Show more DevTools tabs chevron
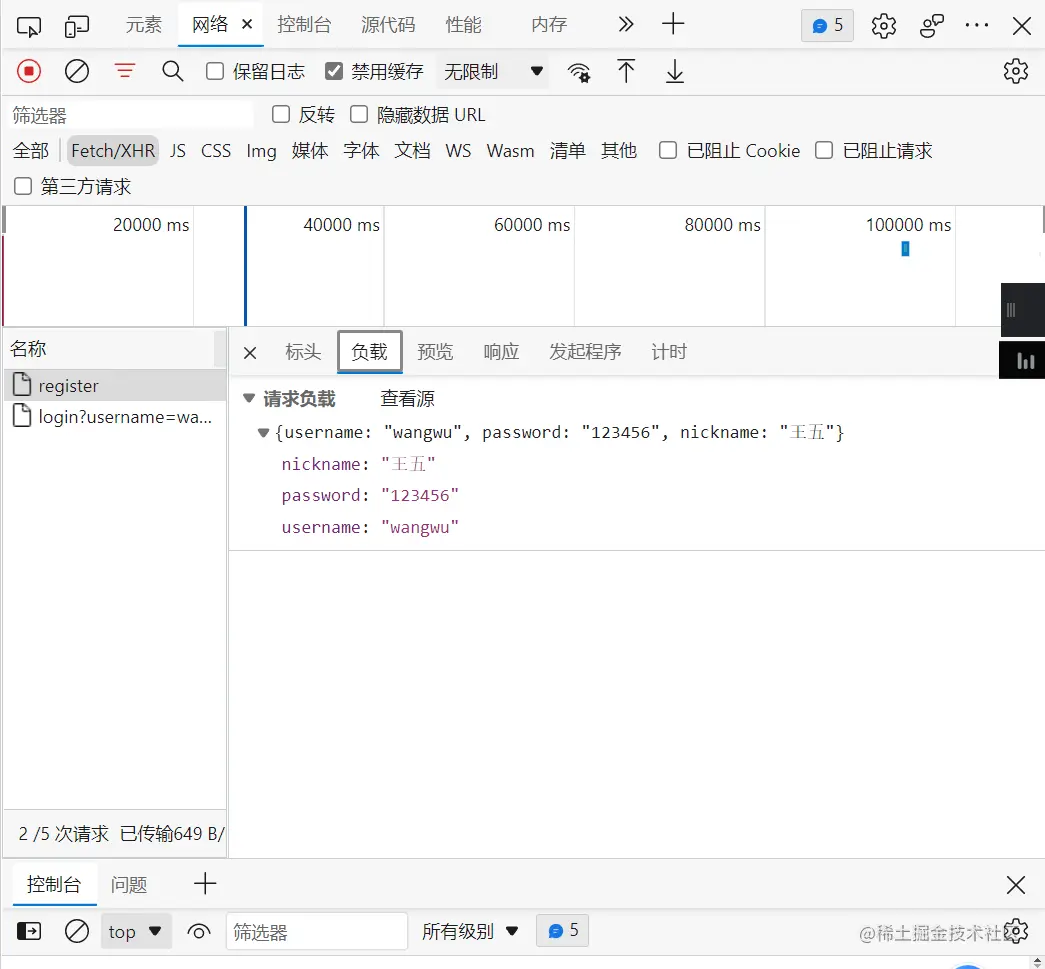 (x=625, y=25)
